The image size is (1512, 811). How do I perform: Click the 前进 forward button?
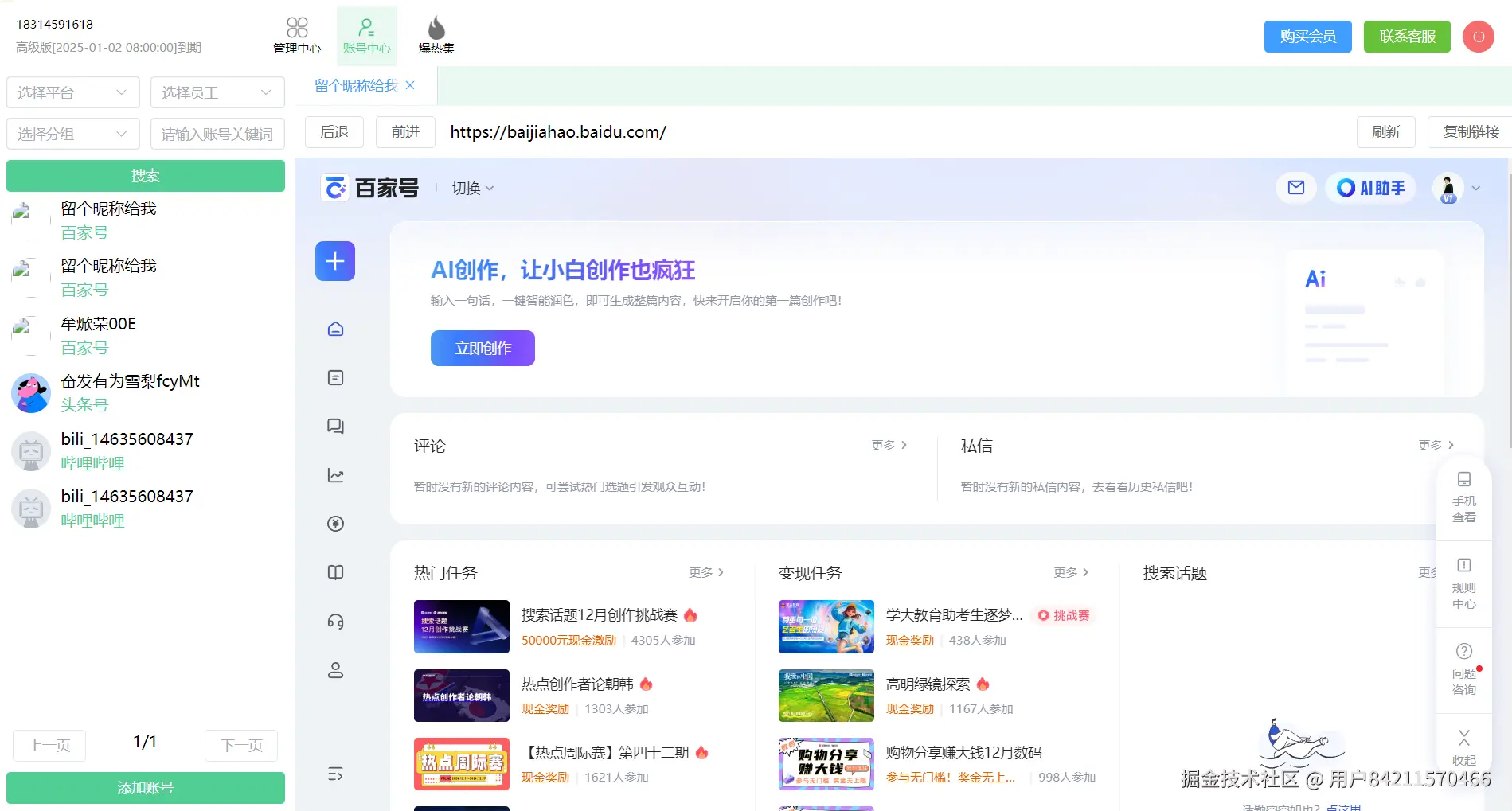(x=405, y=132)
